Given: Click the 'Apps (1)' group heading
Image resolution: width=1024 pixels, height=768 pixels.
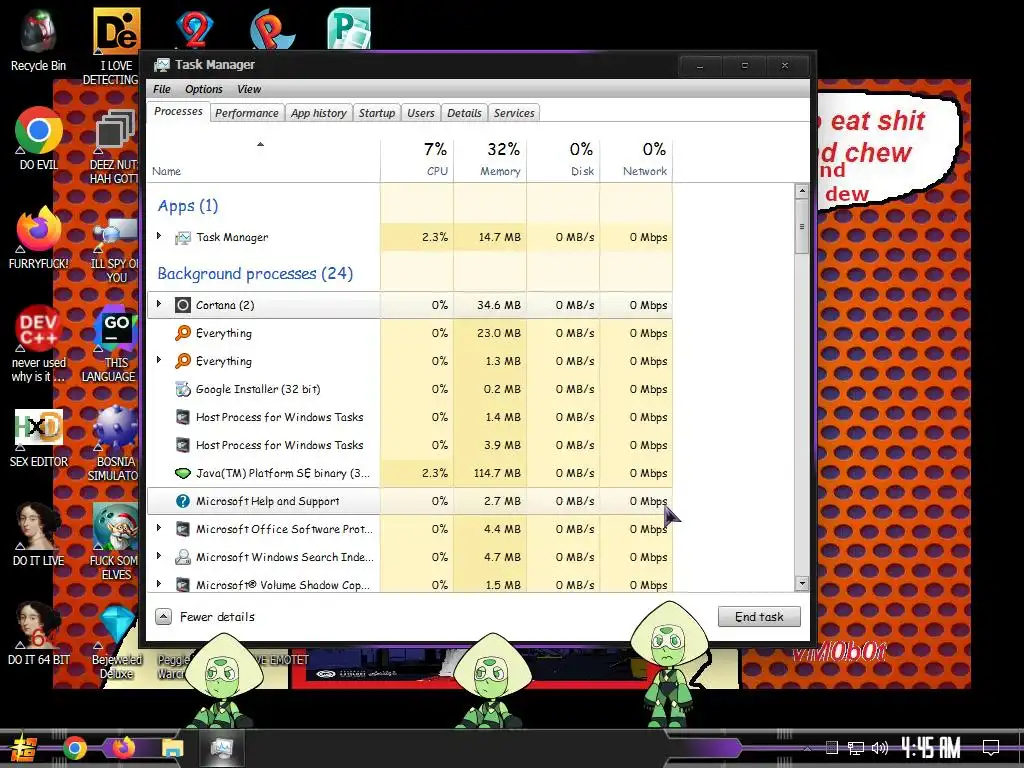Looking at the screenshot, I should point(187,206).
